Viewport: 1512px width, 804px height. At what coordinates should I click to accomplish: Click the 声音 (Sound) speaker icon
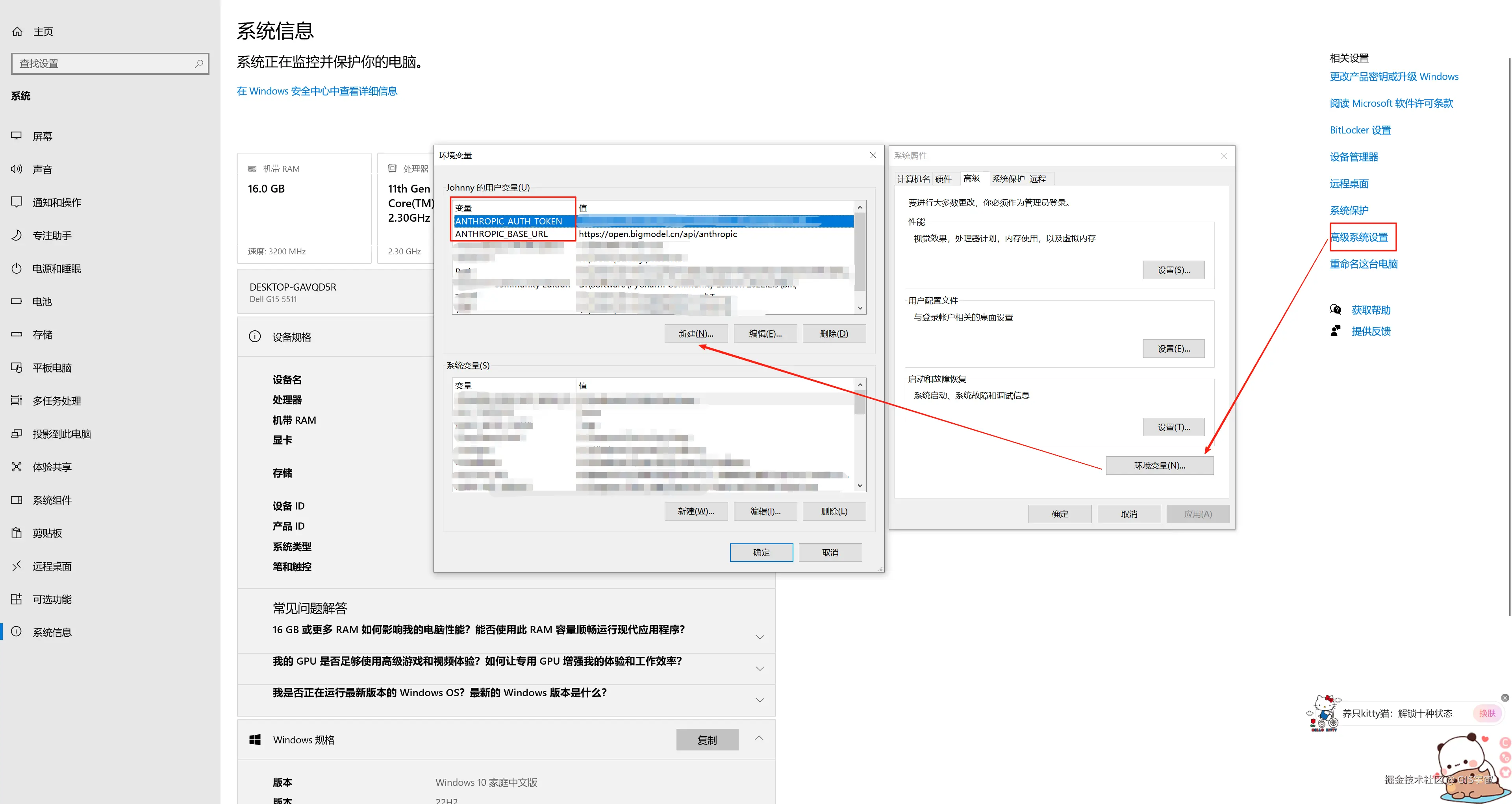coord(17,169)
